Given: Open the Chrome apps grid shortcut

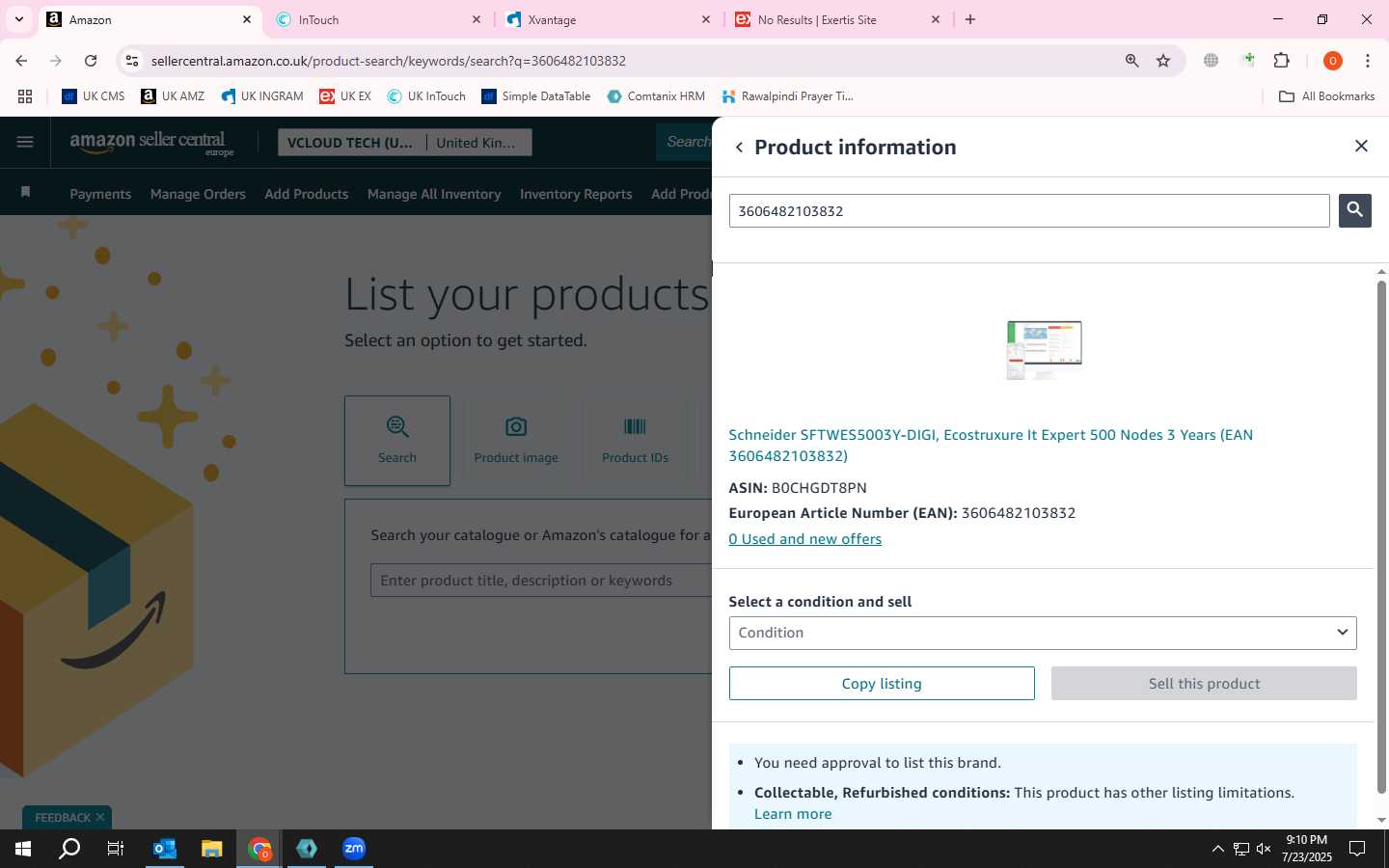Looking at the screenshot, I should pyautogui.click(x=25, y=96).
